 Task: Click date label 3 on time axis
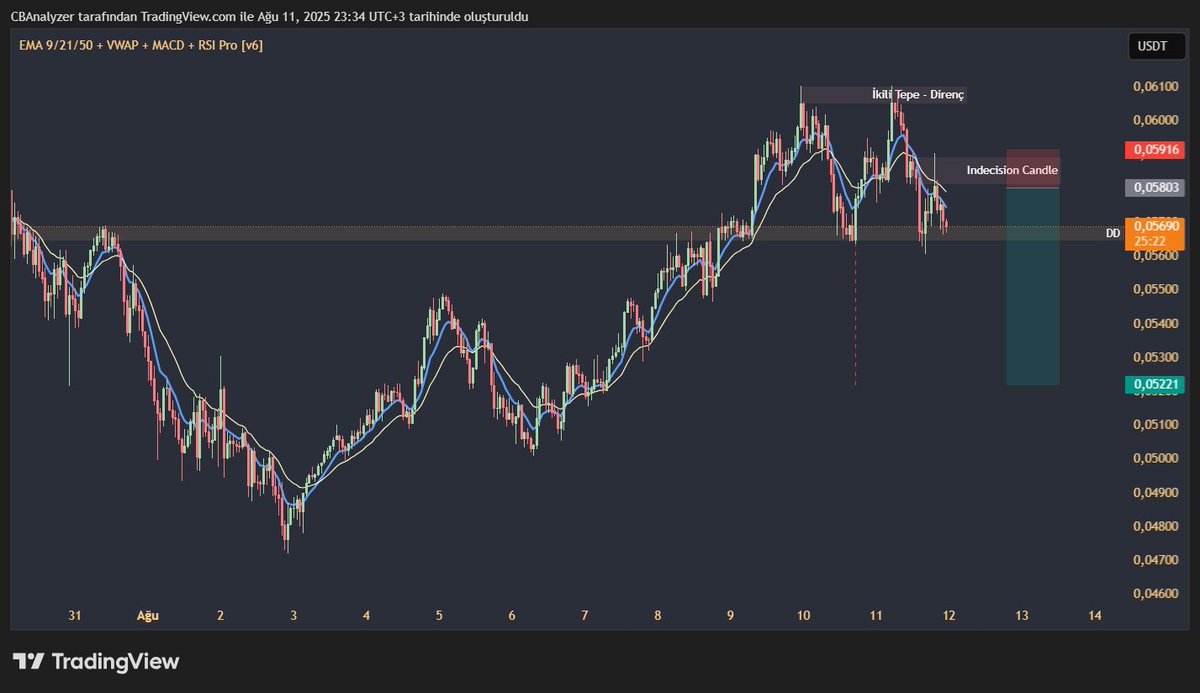[293, 616]
